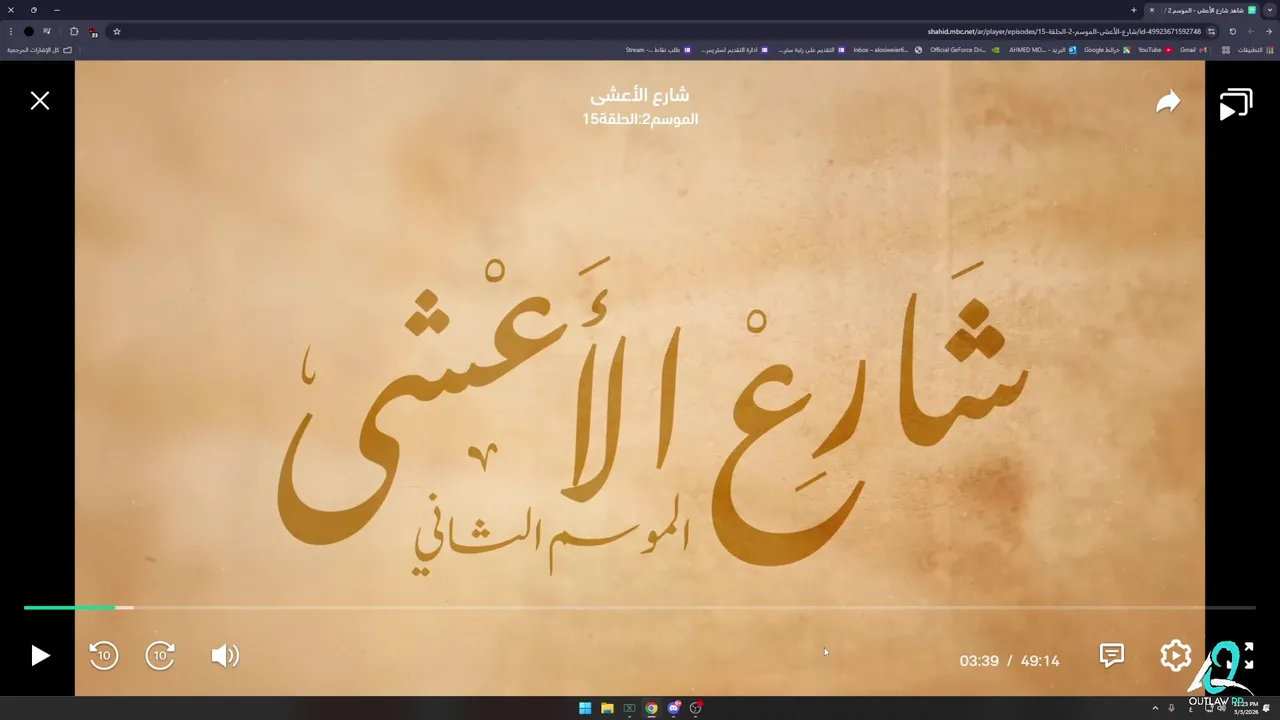Open the Google Maps bookmark
Viewport: 1280px width, 720px height.
pos(1107,50)
